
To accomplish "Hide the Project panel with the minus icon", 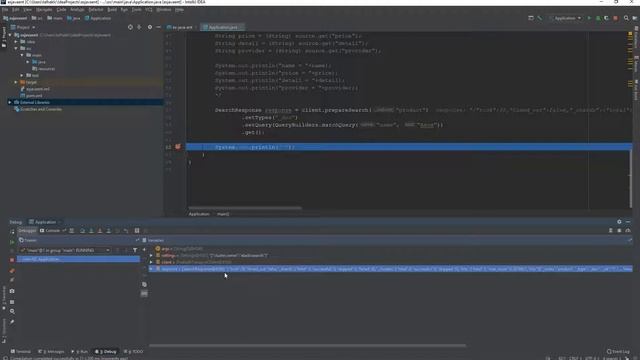I will coord(158,27).
